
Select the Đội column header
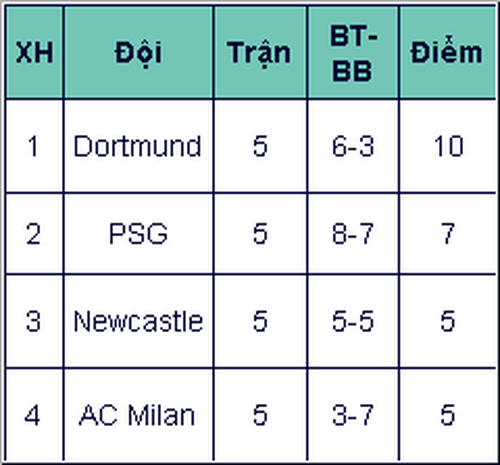point(139,52)
